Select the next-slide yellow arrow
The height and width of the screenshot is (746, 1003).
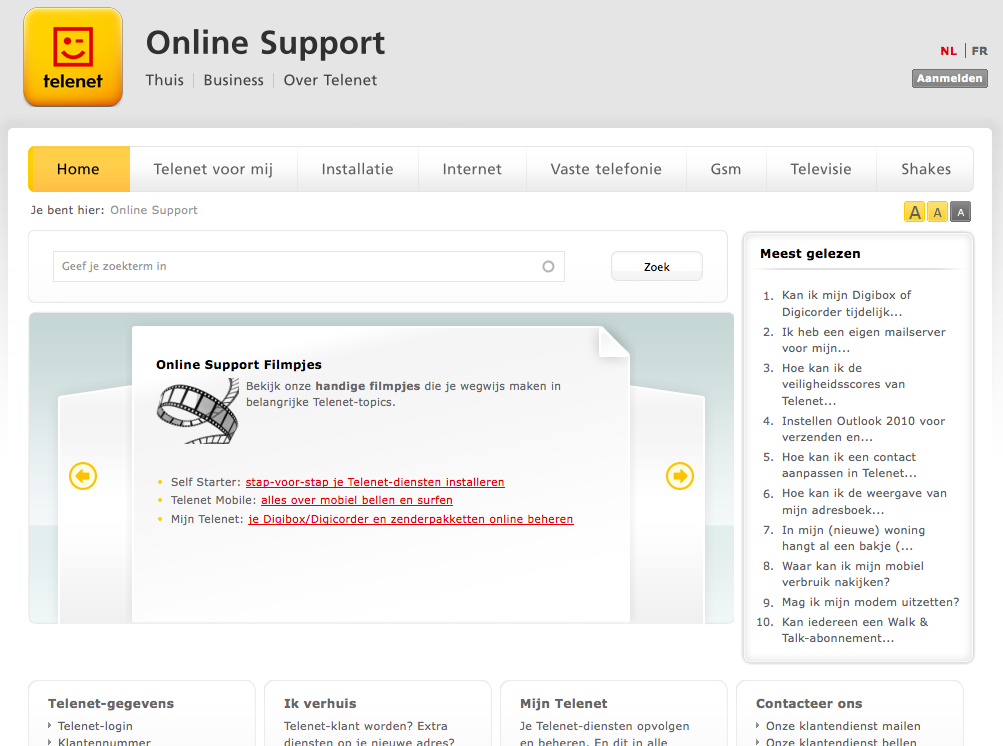point(680,476)
